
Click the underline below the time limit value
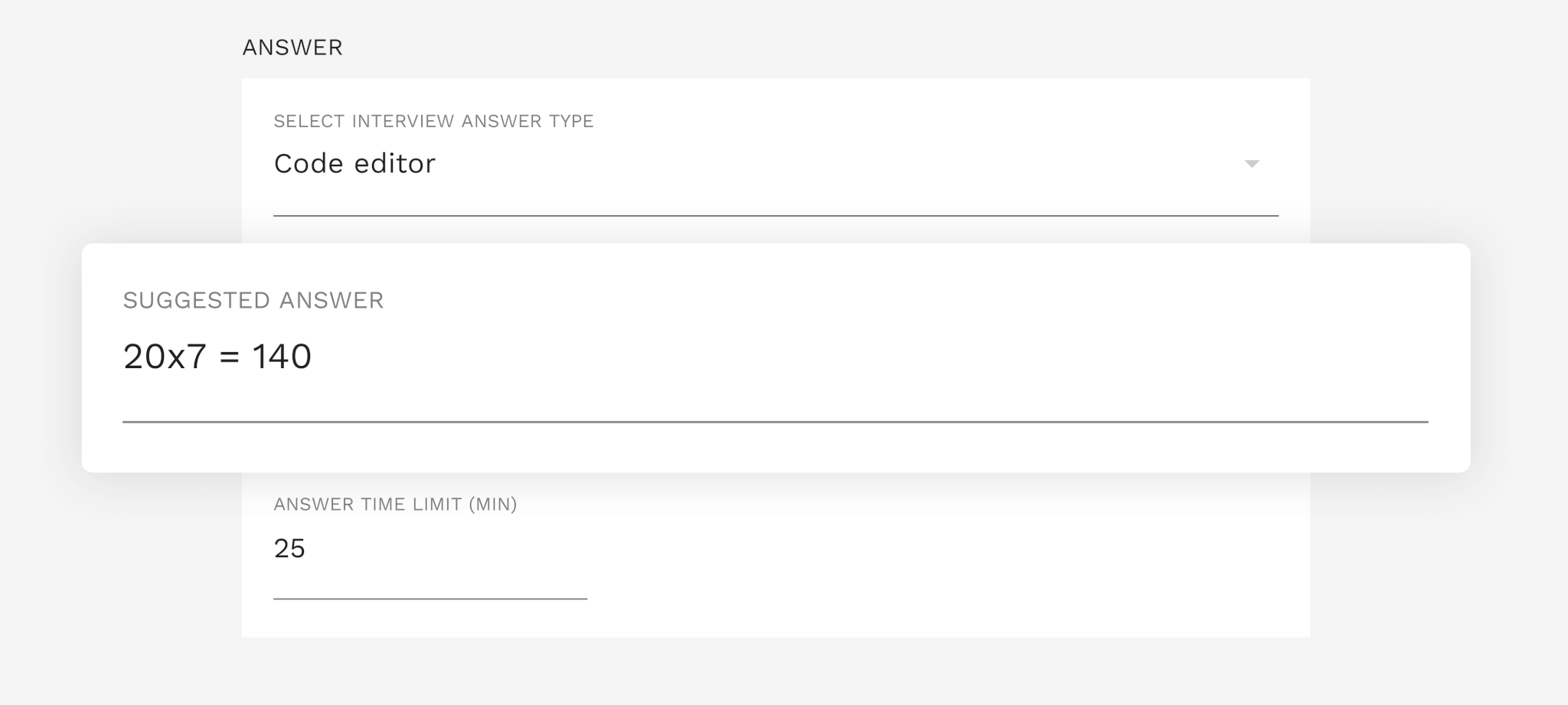pyautogui.click(x=430, y=599)
